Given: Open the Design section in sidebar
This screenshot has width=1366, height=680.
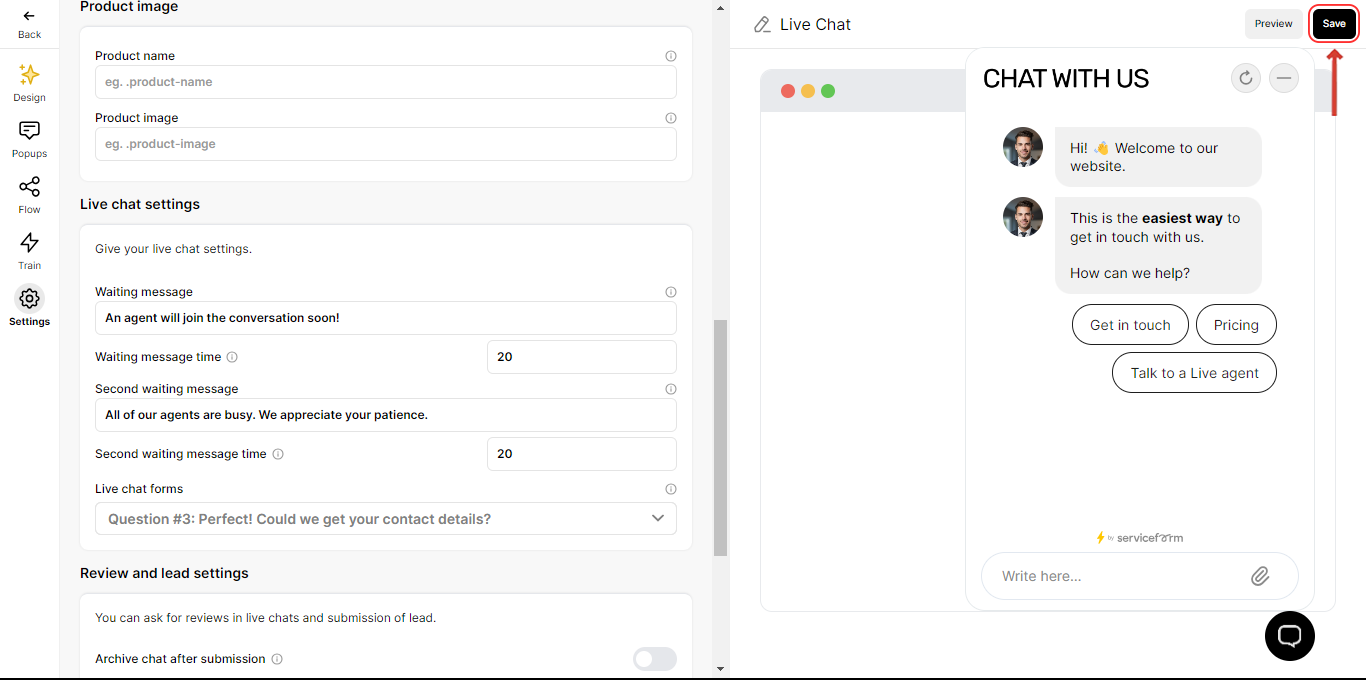Looking at the screenshot, I should pos(29,83).
